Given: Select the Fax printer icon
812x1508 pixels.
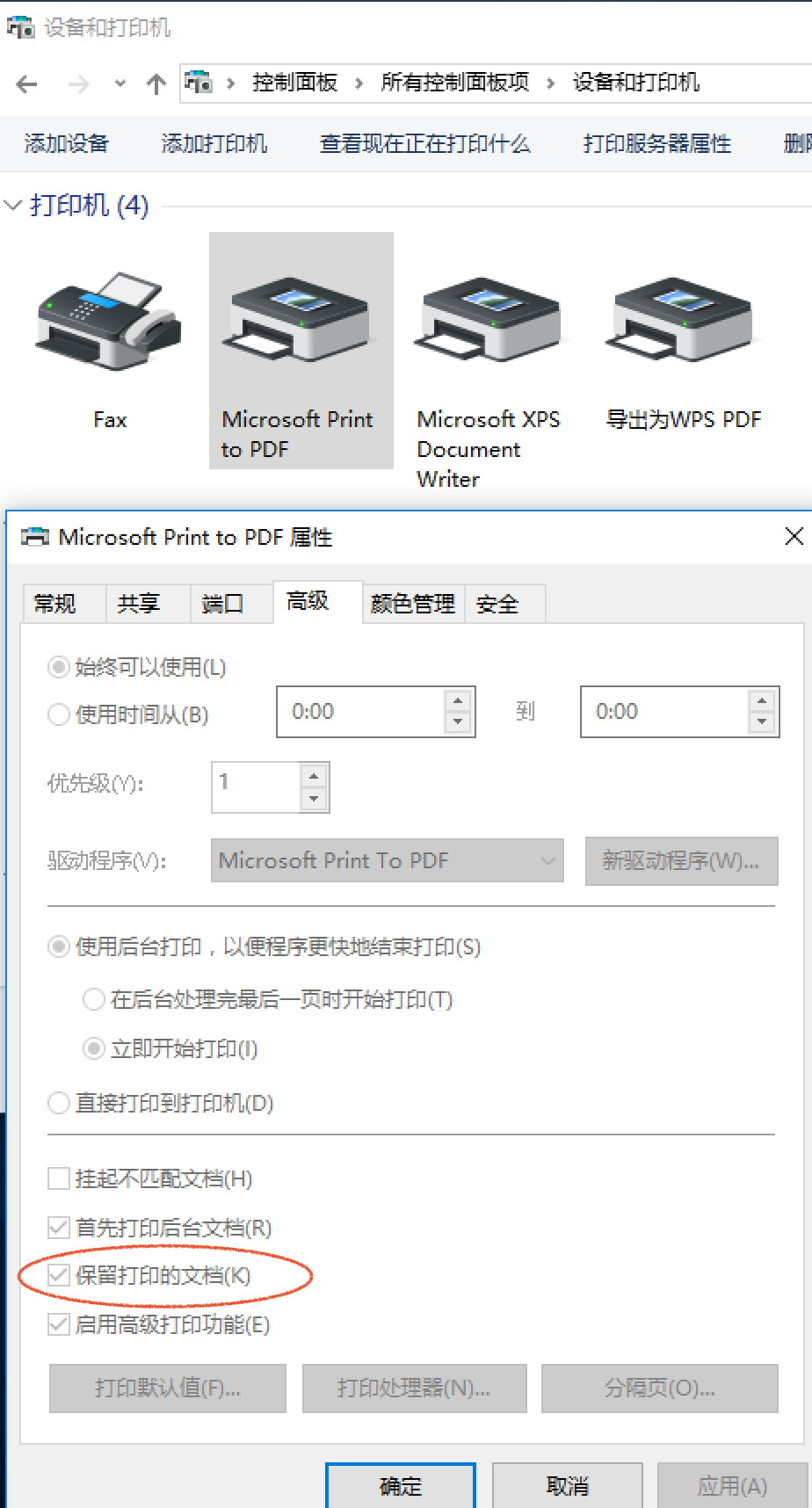Looking at the screenshot, I should point(110,321).
